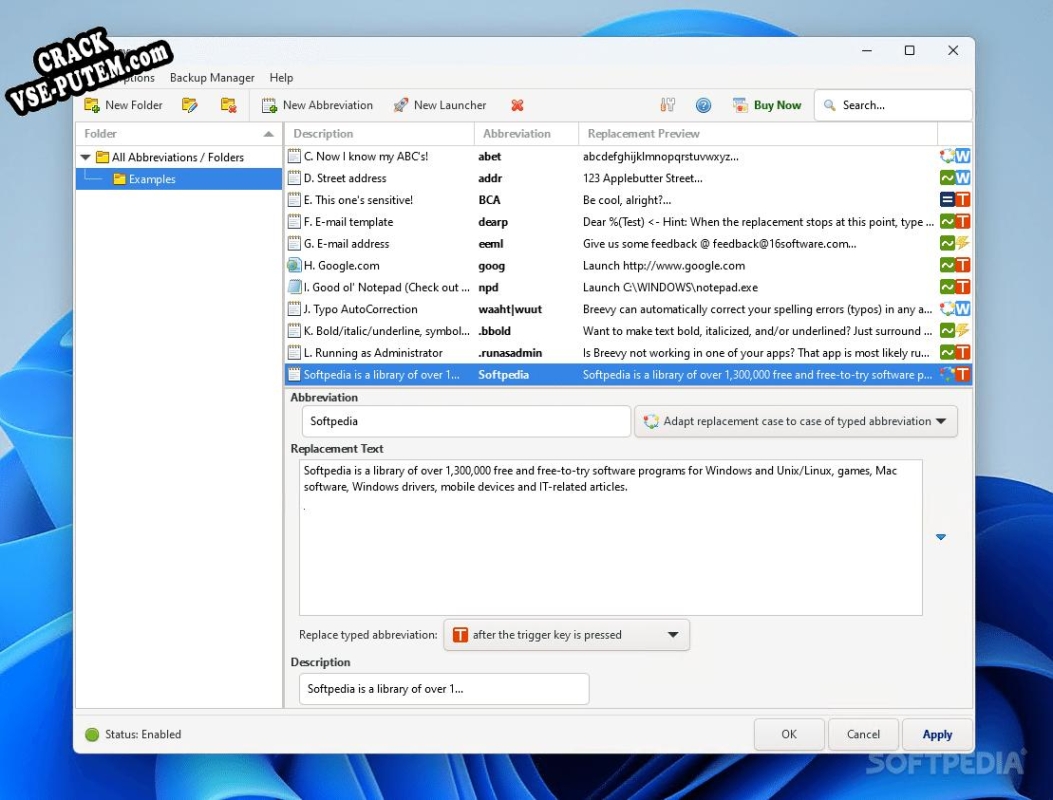Click the red X delete abbreviation icon
This screenshot has height=800, width=1053.
(x=517, y=105)
